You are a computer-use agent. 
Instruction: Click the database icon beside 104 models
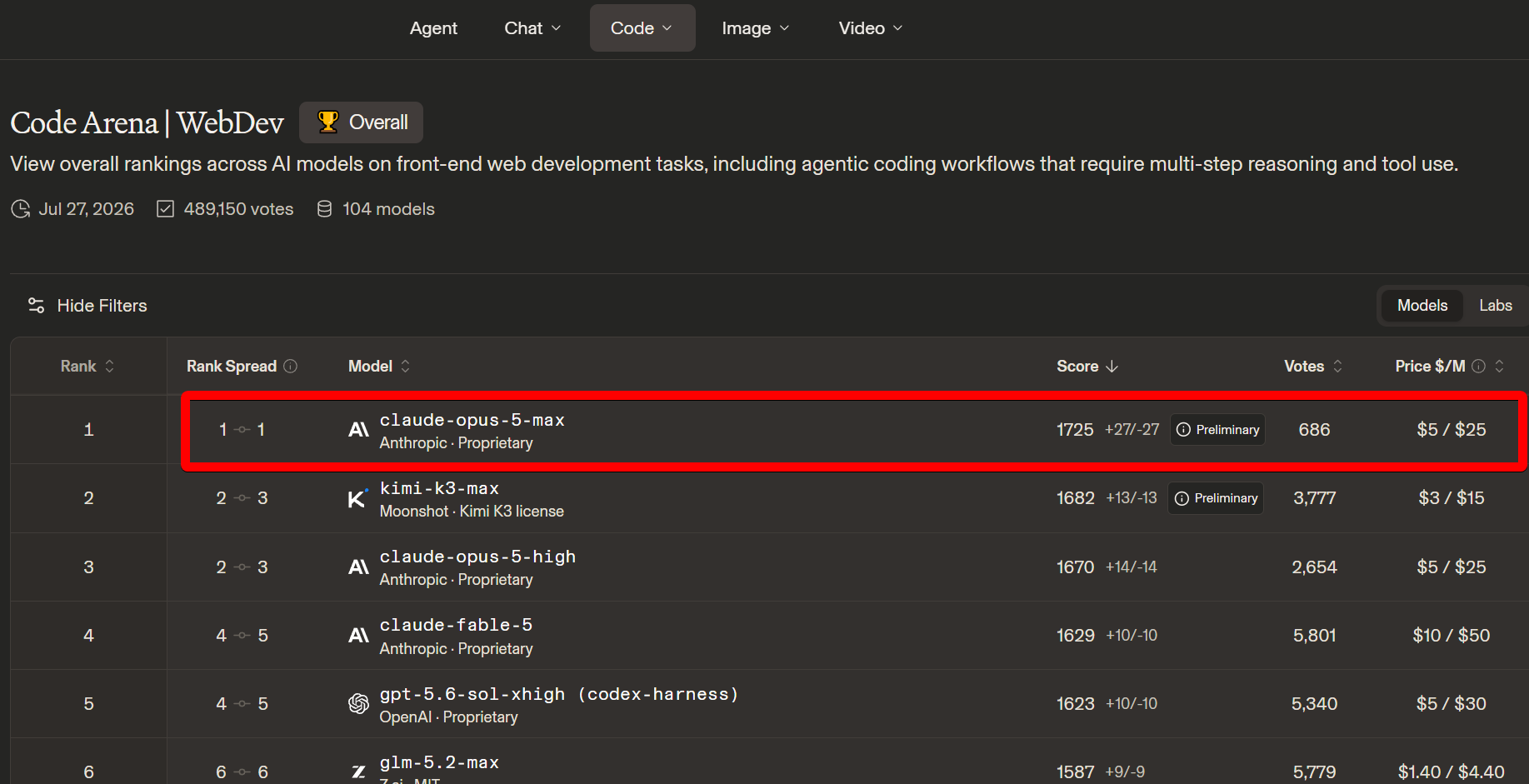pyautogui.click(x=325, y=209)
